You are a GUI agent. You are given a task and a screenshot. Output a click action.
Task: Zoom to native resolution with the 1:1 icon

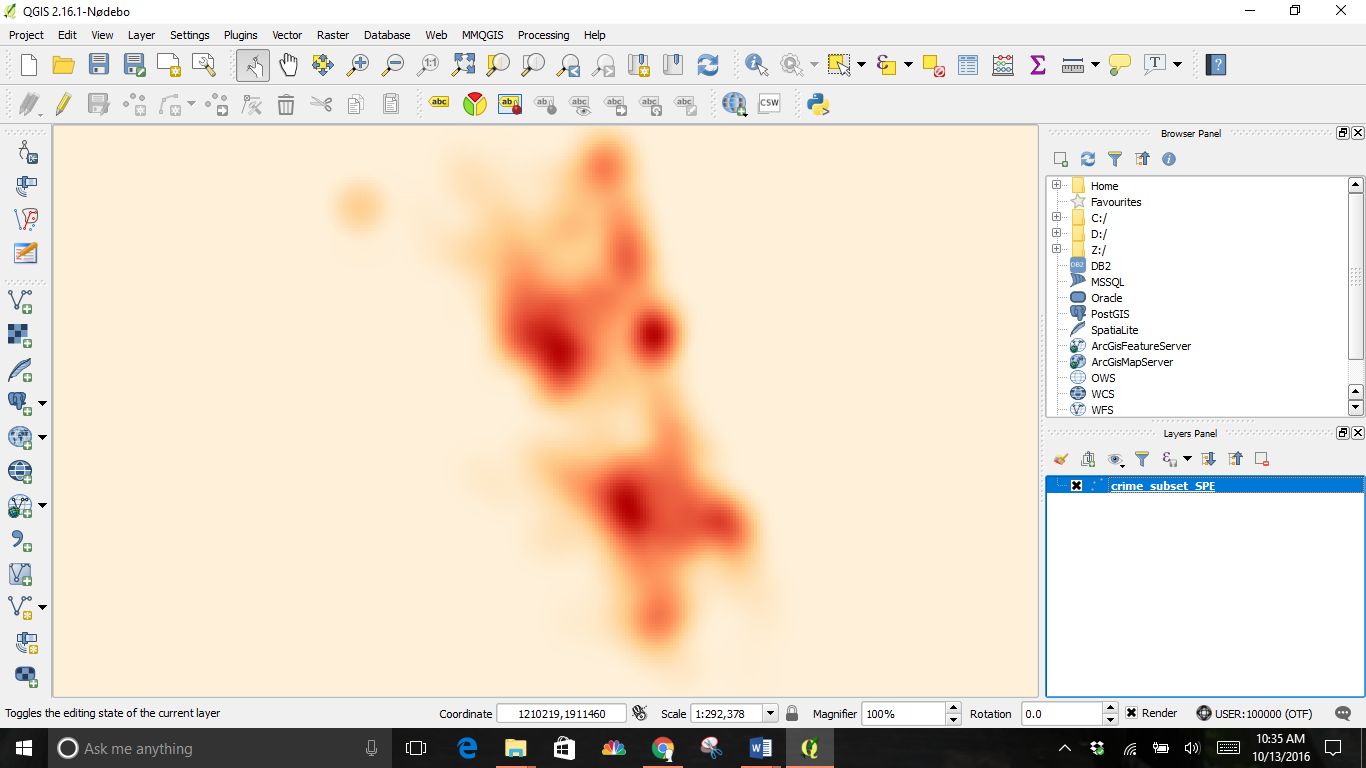coord(428,64)
